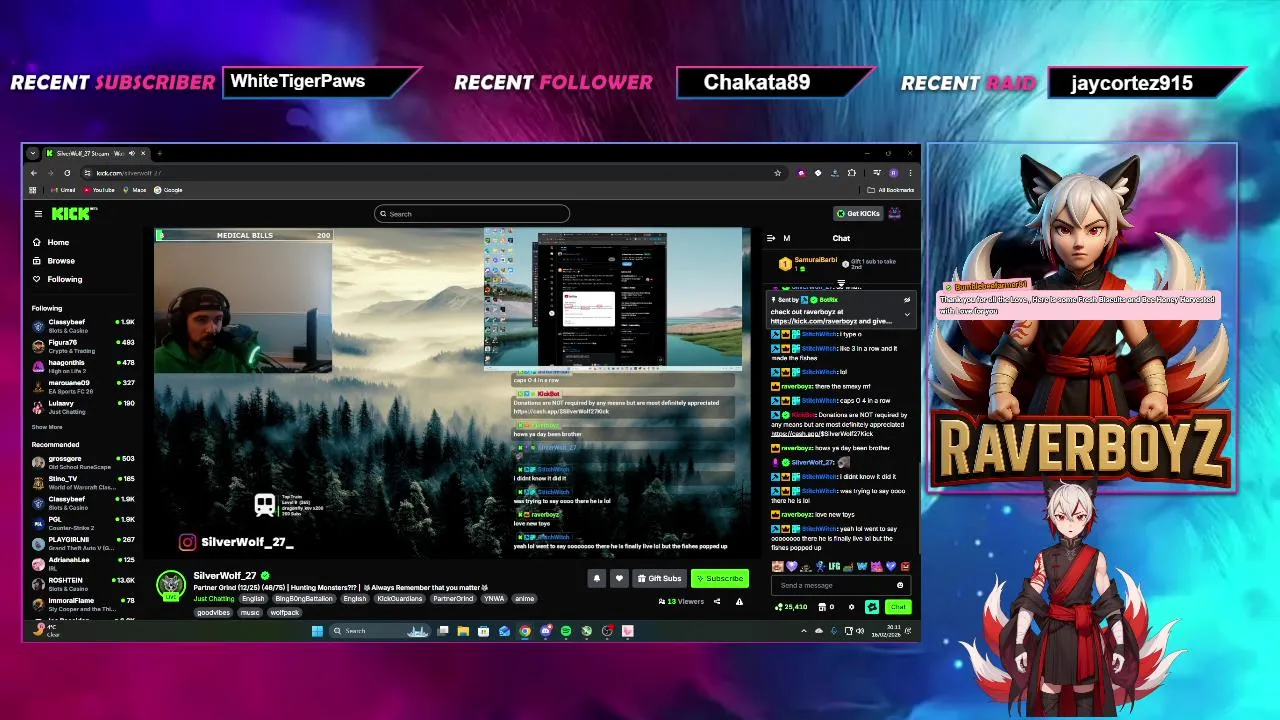Open the tab search dropdown arrow

click(x=33, y=153)
